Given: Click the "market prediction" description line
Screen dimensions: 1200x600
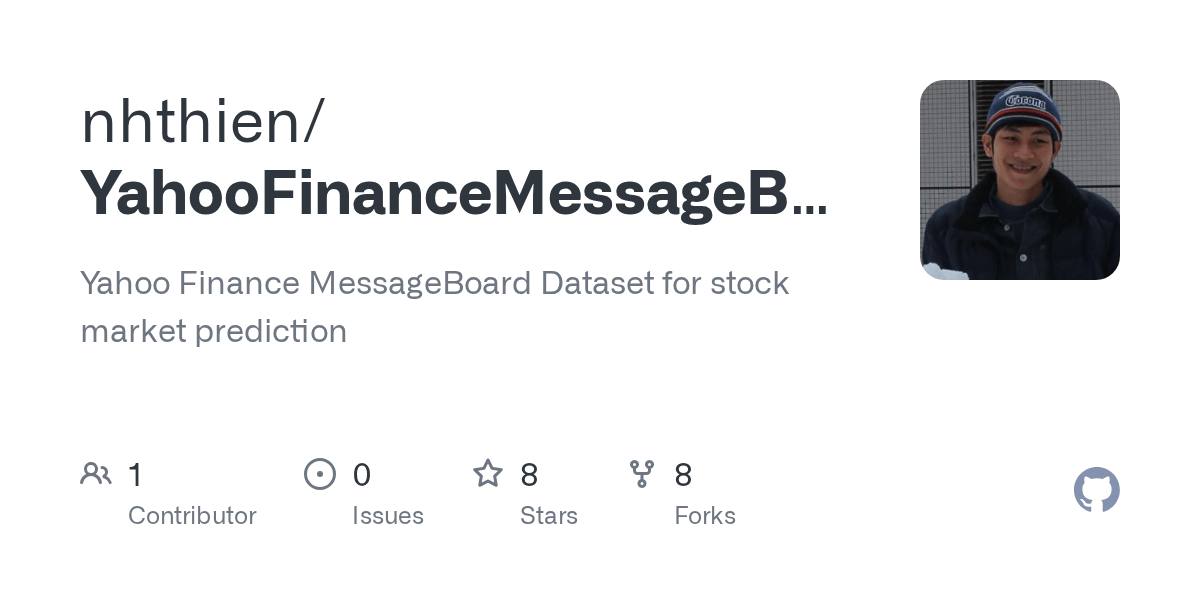Looking at the screenshot, I should pyautogui.click(x=213, y=331).
